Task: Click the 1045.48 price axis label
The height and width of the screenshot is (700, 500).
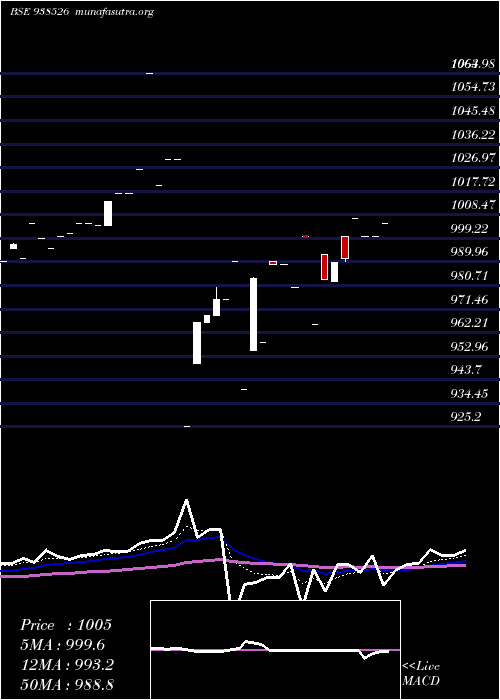Action: click(473, 110)
